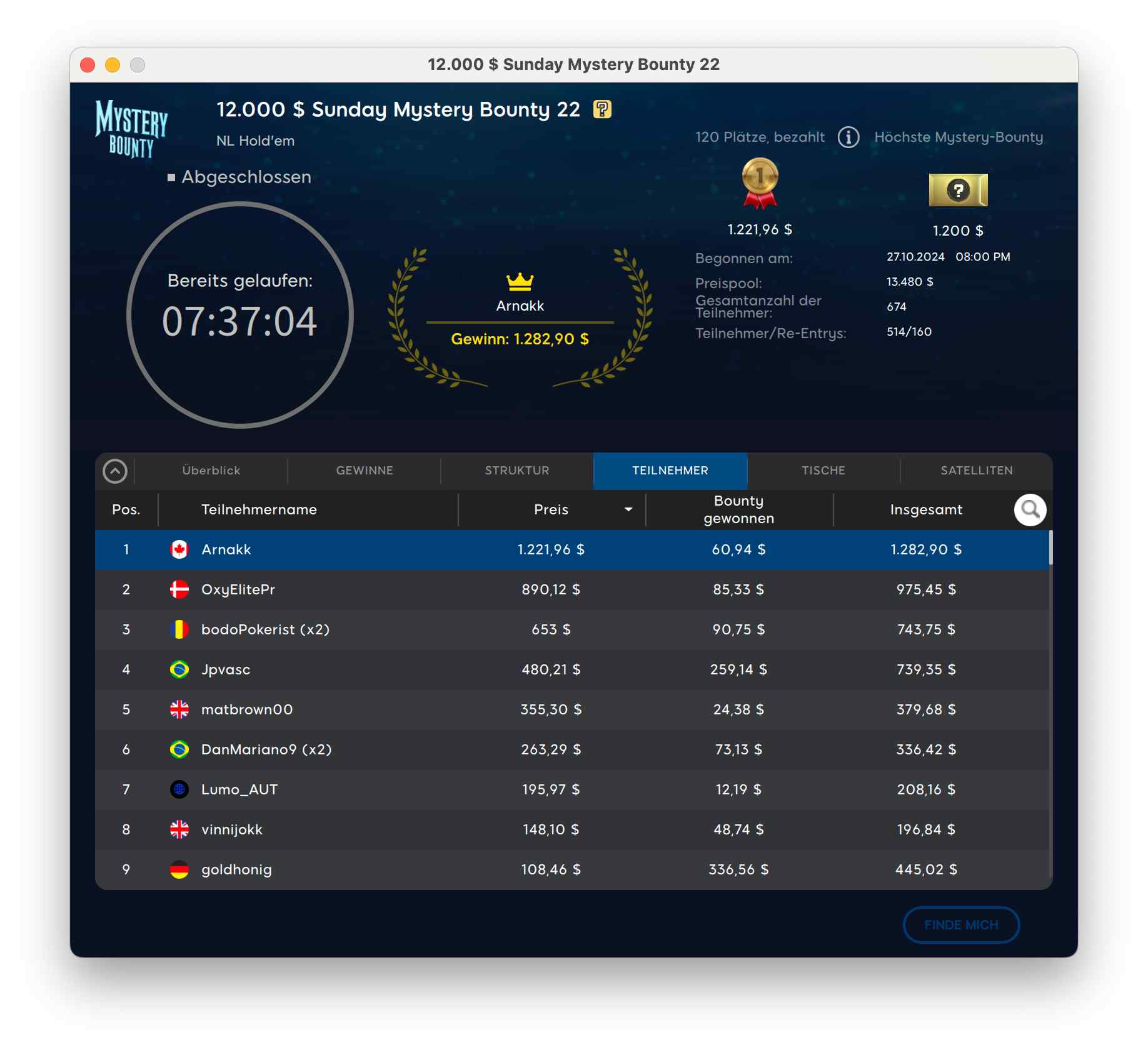Switch to the TISCHE tab
Viewport: 1148px width, 1050px height.
pos(823,471)
